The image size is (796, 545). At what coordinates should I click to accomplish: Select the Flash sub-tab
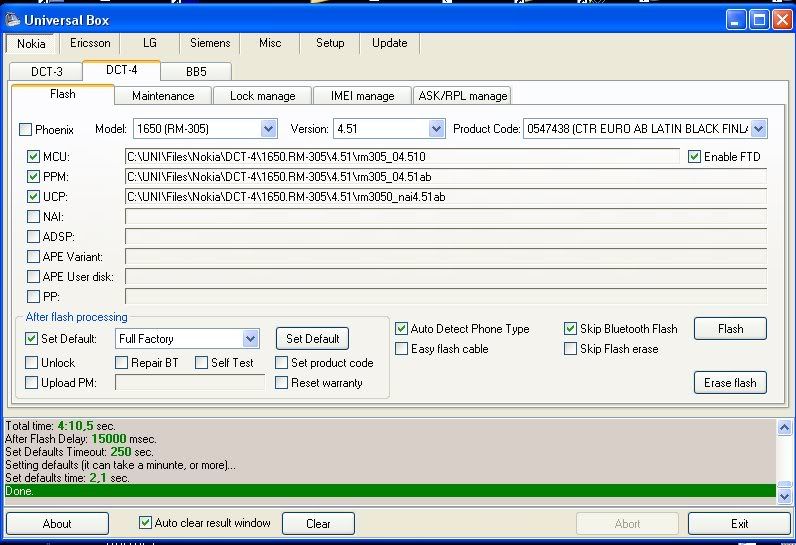(x=62, y=94)
